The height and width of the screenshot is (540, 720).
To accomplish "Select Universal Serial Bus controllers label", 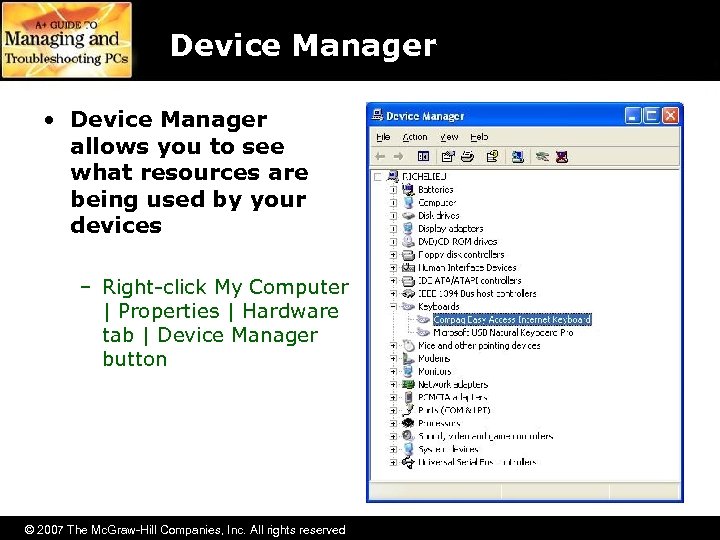I will (x=477, y=462).
